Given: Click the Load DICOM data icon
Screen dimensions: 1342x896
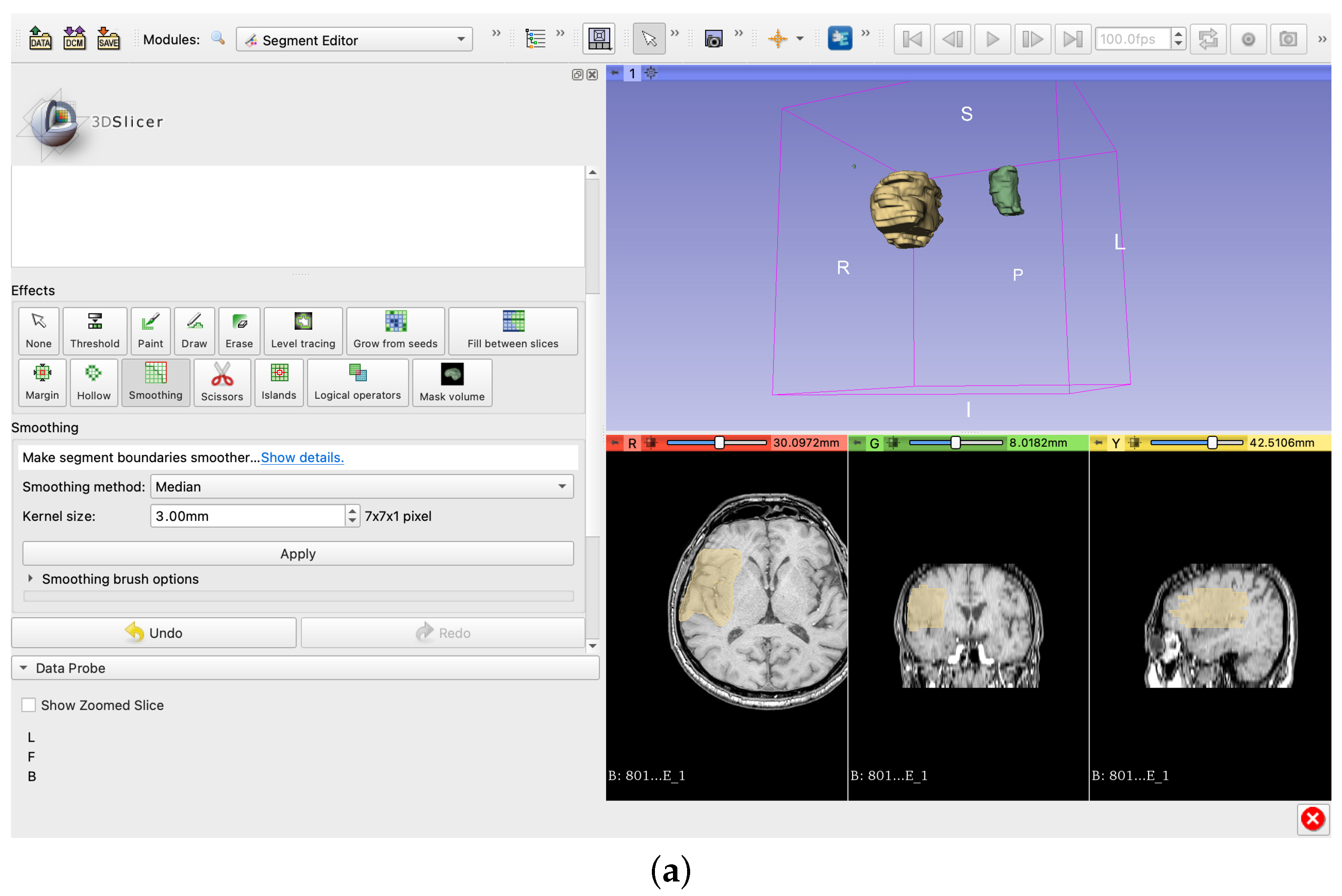Looking at the screenshot, I should click(74, 39).
